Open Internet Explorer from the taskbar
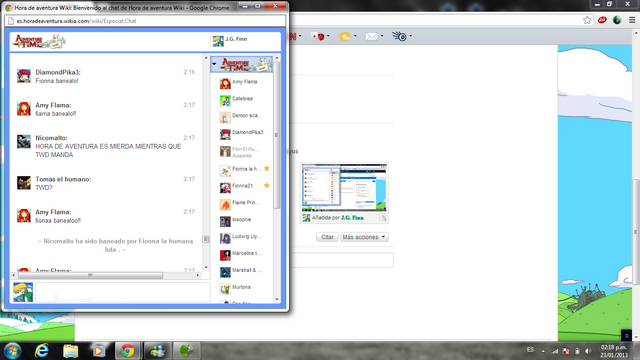Image resolution: width=640 pixels, height=360 pixels. point(41,351)
